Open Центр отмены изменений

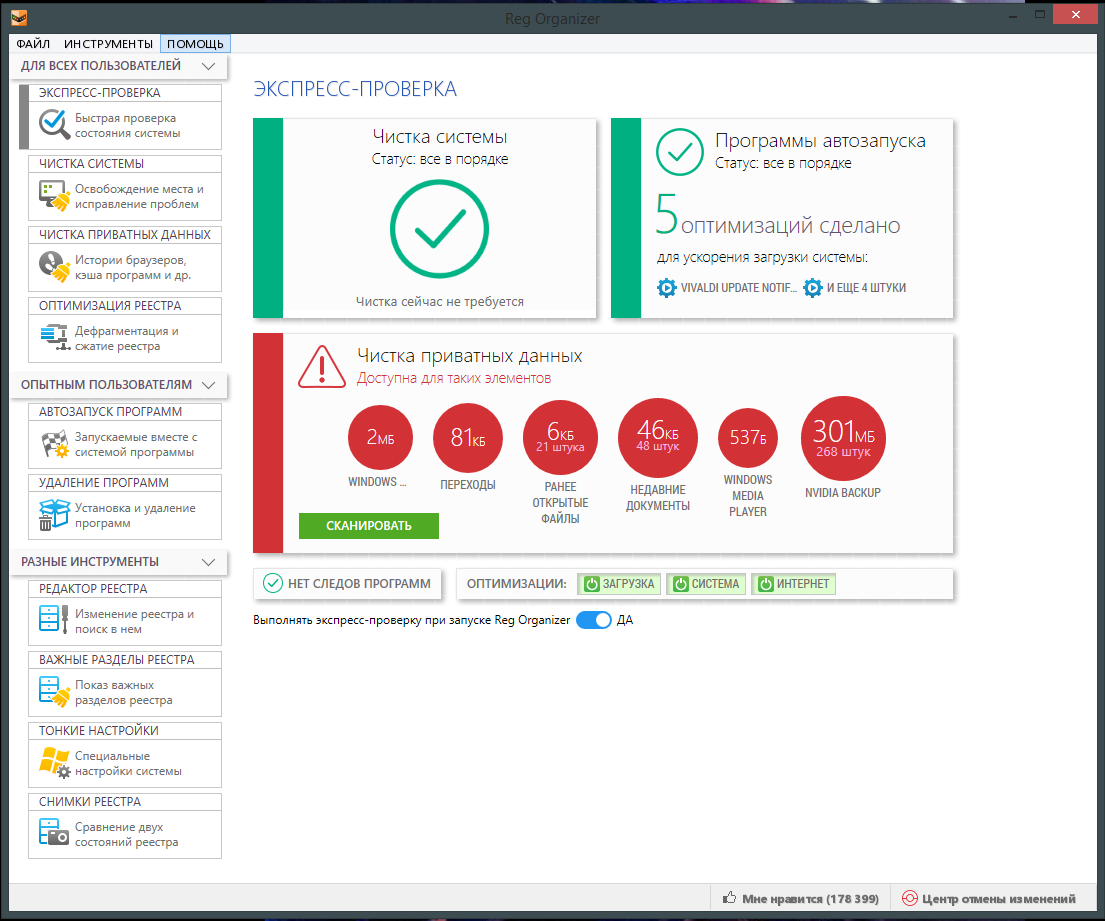989,898
